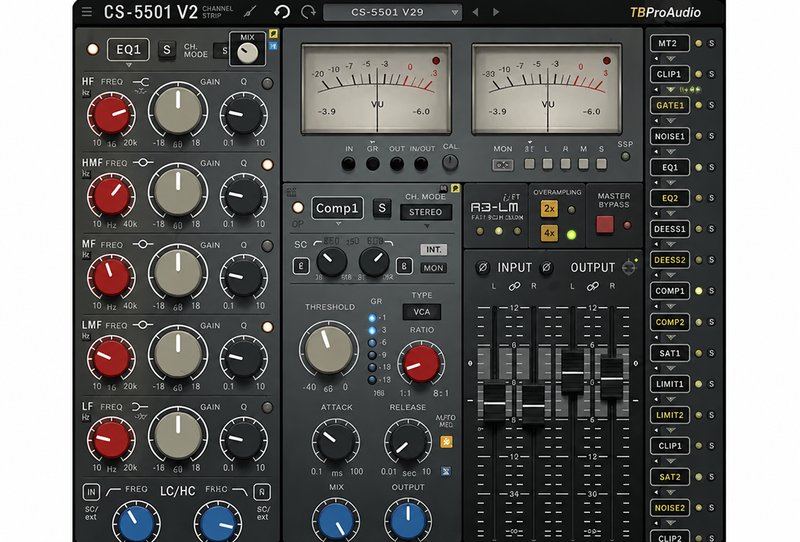Click the CAL. calibration knob
The image size is (800, 542).
tap(449, 162)
